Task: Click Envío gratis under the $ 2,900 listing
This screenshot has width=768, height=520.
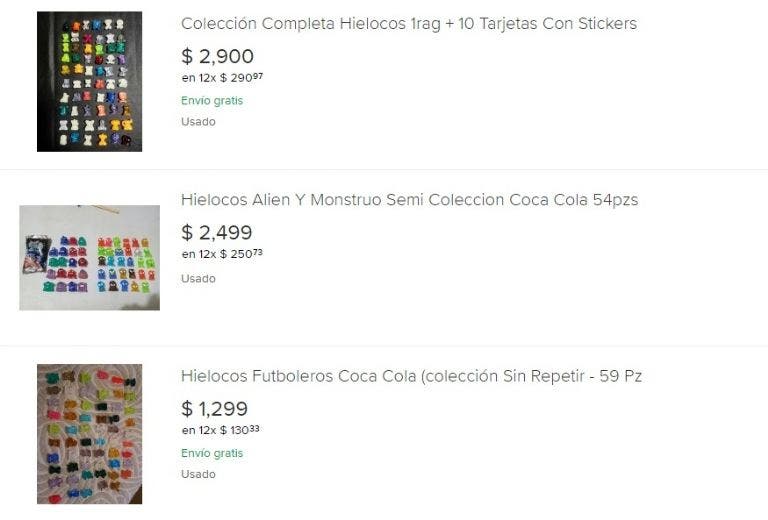Action: click(x=212, y=100)
